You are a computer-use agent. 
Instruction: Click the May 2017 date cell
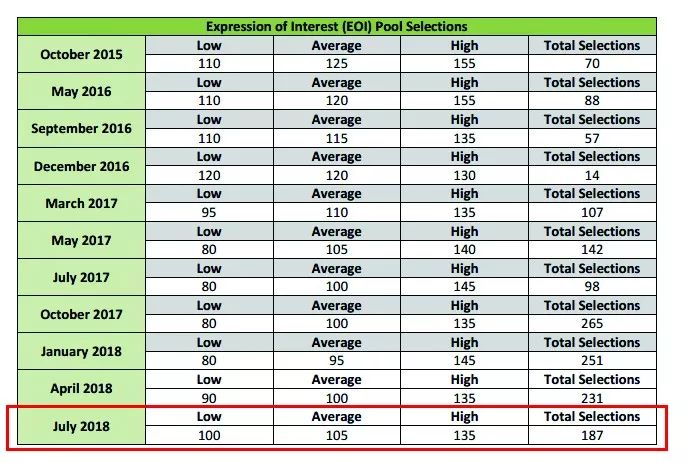pos(82,240)
